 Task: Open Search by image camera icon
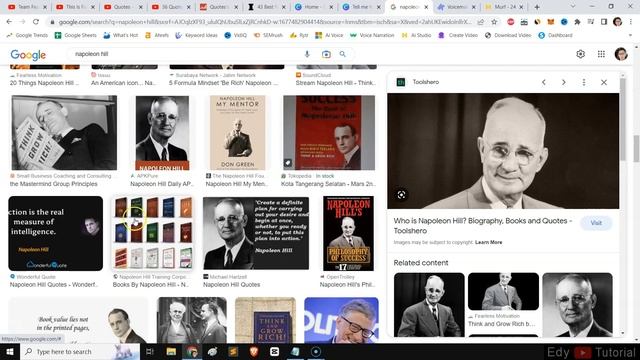pyautogui.click(x=326, y=54)
